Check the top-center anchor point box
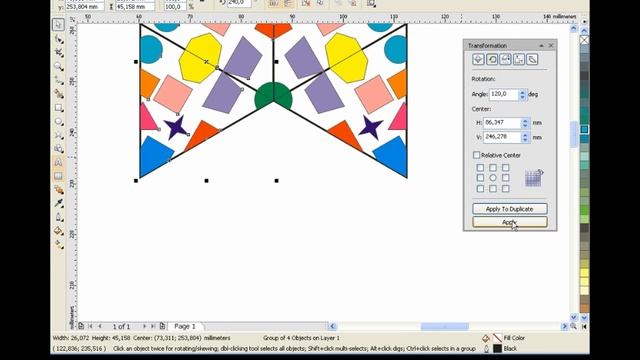This screenshot has width=640, height=360. [493, 168]
